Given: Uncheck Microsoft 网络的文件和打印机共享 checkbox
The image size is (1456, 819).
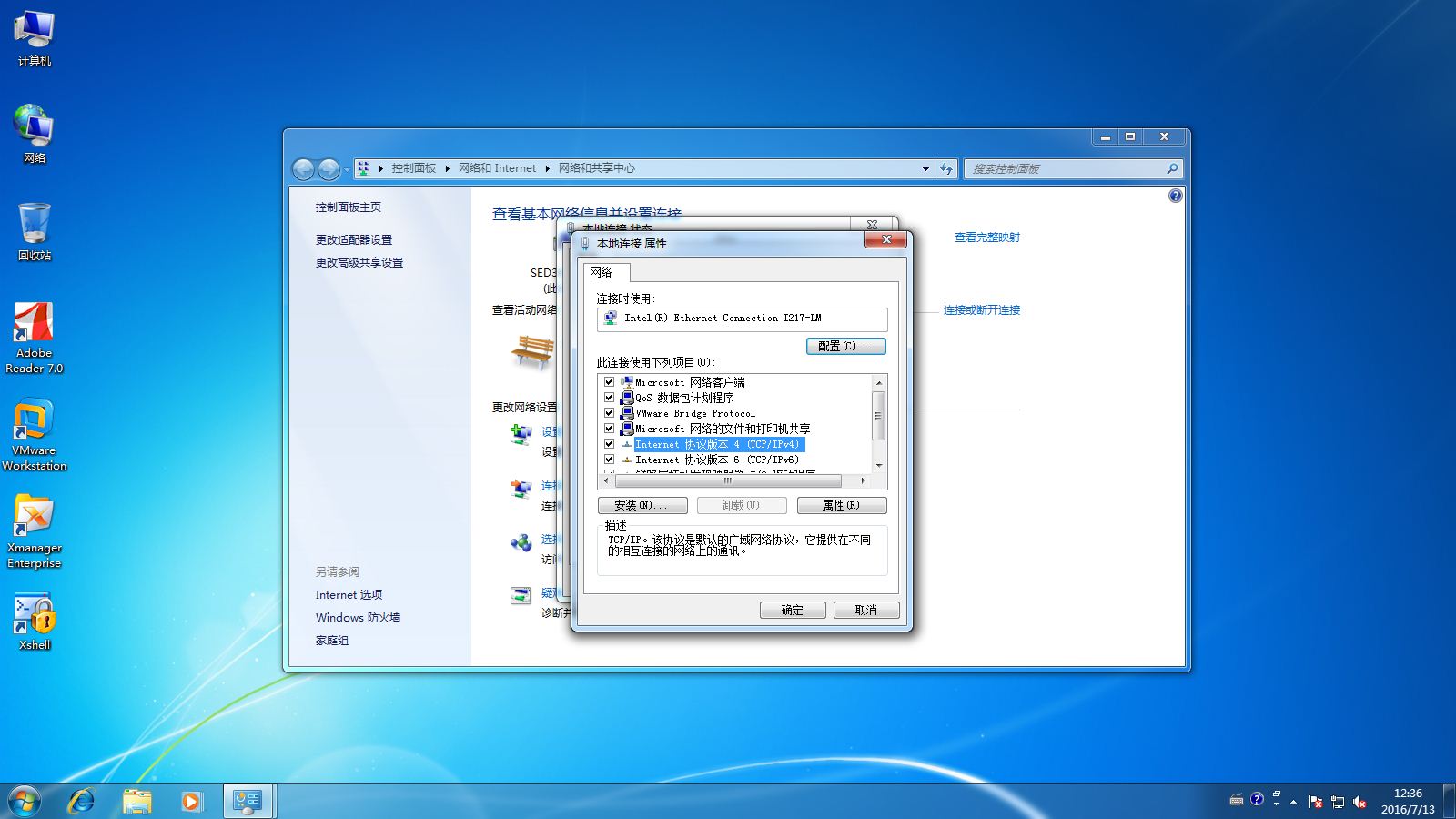Looking at the screenshot, I should click(x=609, y=429).
